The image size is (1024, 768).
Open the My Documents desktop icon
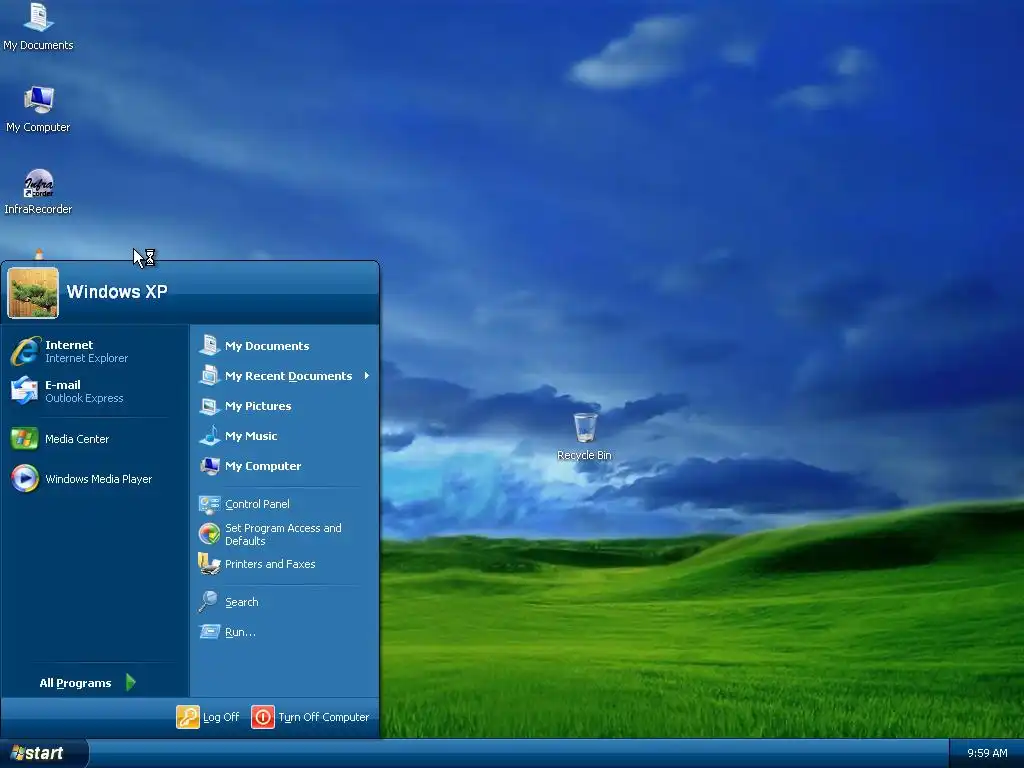38,26
